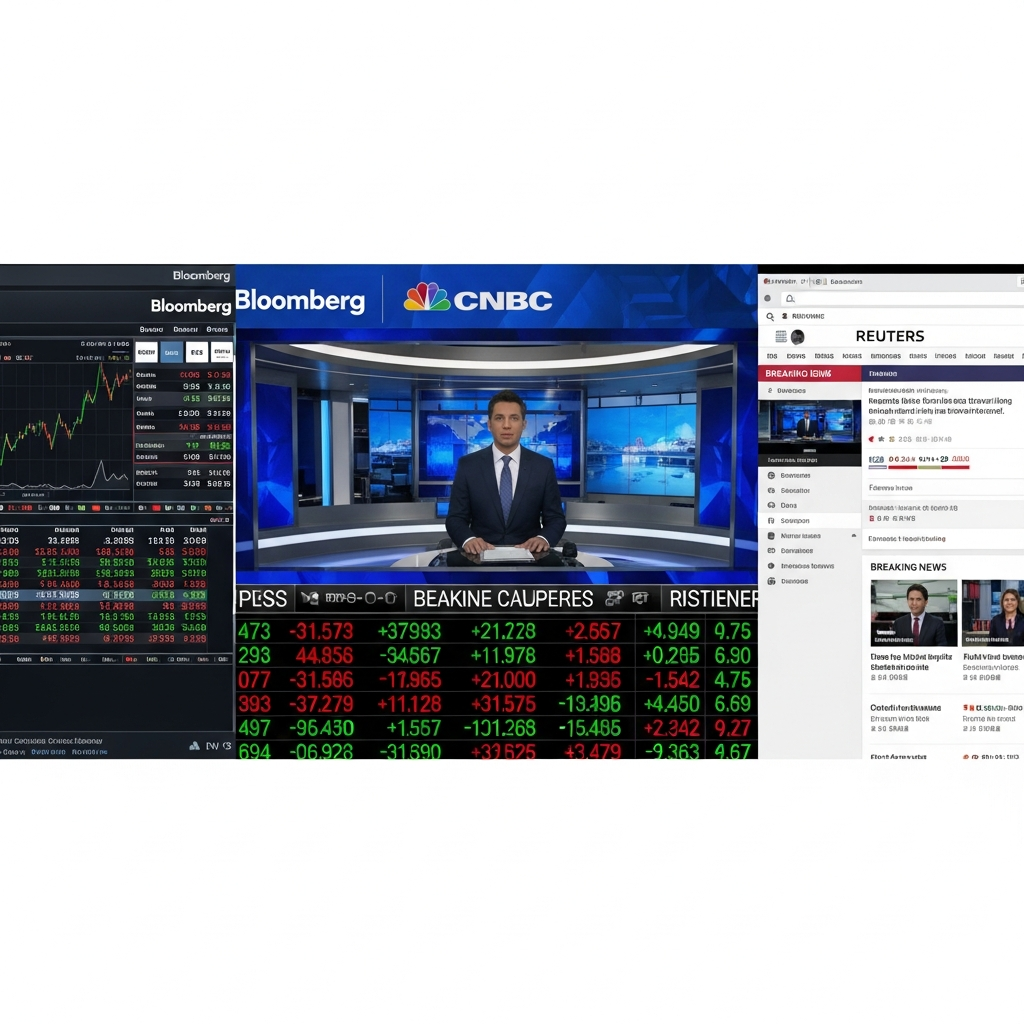Click the magnifier icon in the browser address bar
The image size is (1024, 1024).
[790, 299]
